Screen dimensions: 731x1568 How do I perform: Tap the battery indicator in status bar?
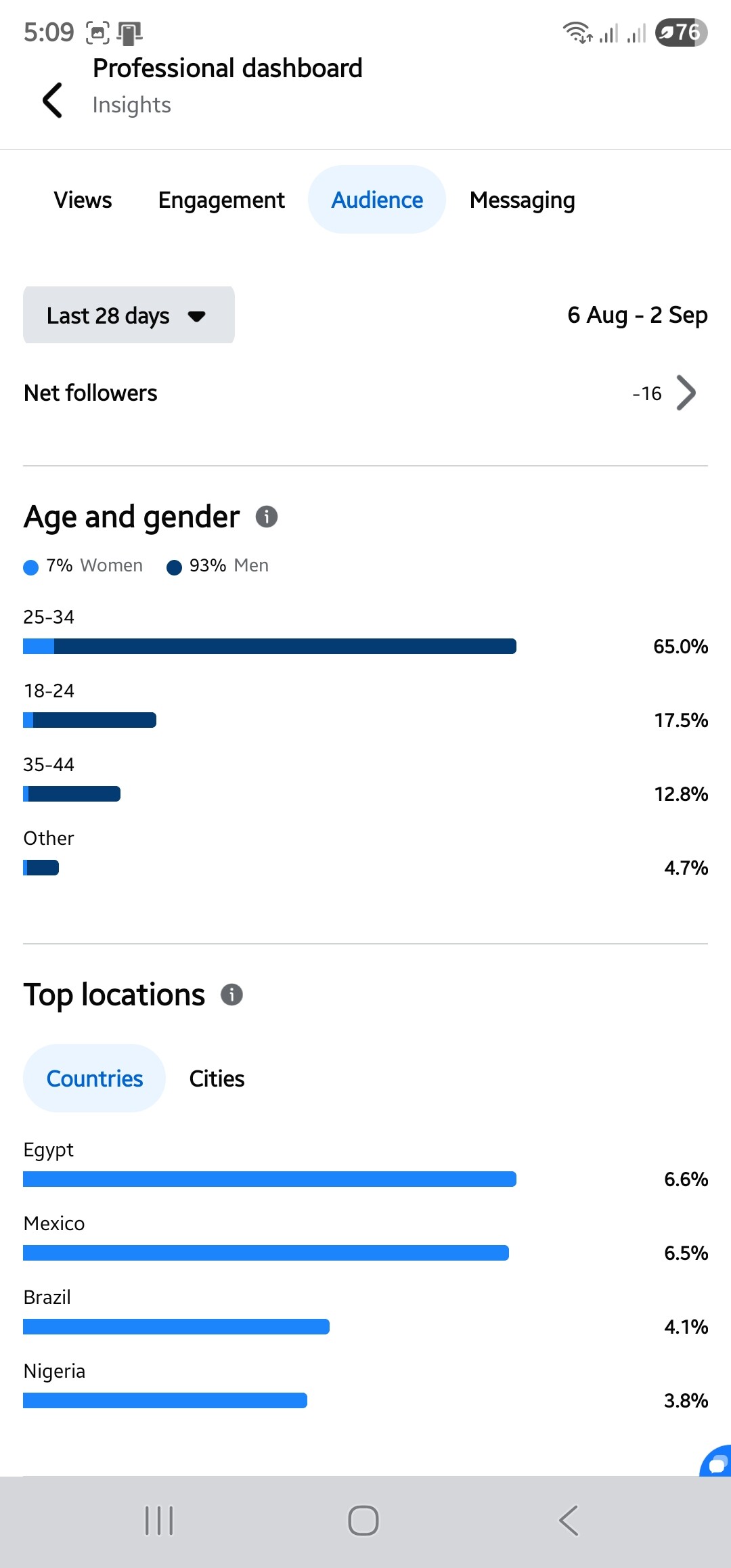coord(681,32)
